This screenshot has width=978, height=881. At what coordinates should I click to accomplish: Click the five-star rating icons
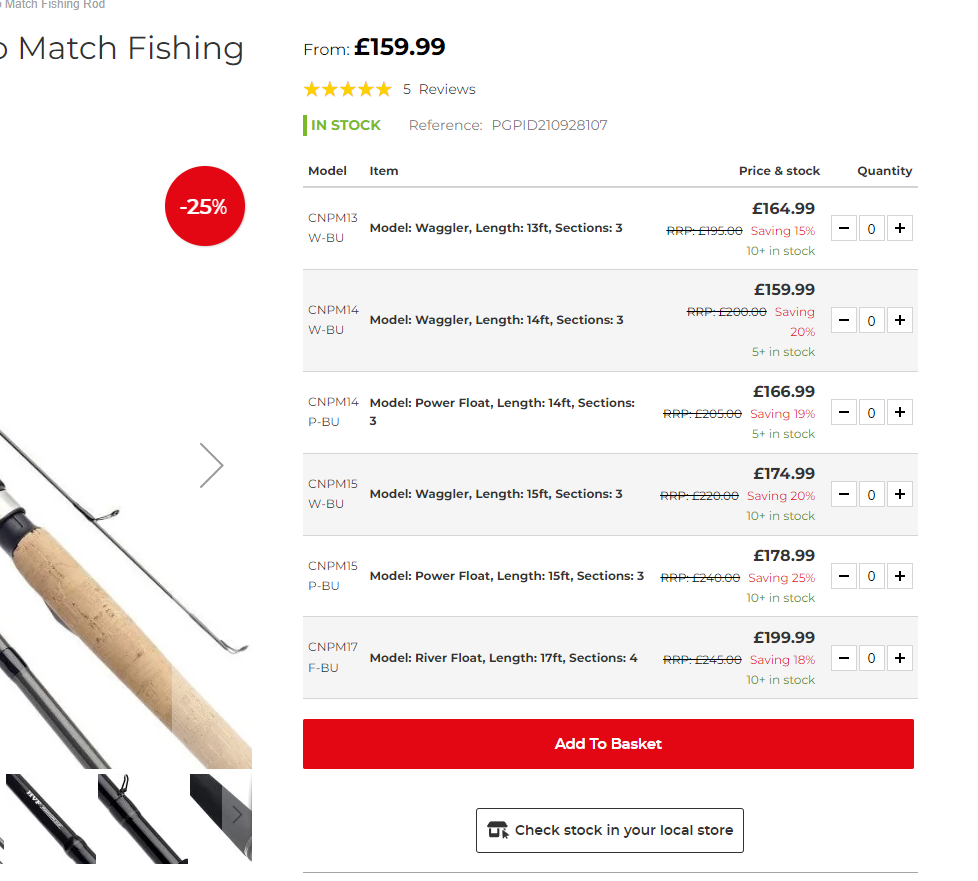click(347, 90)
